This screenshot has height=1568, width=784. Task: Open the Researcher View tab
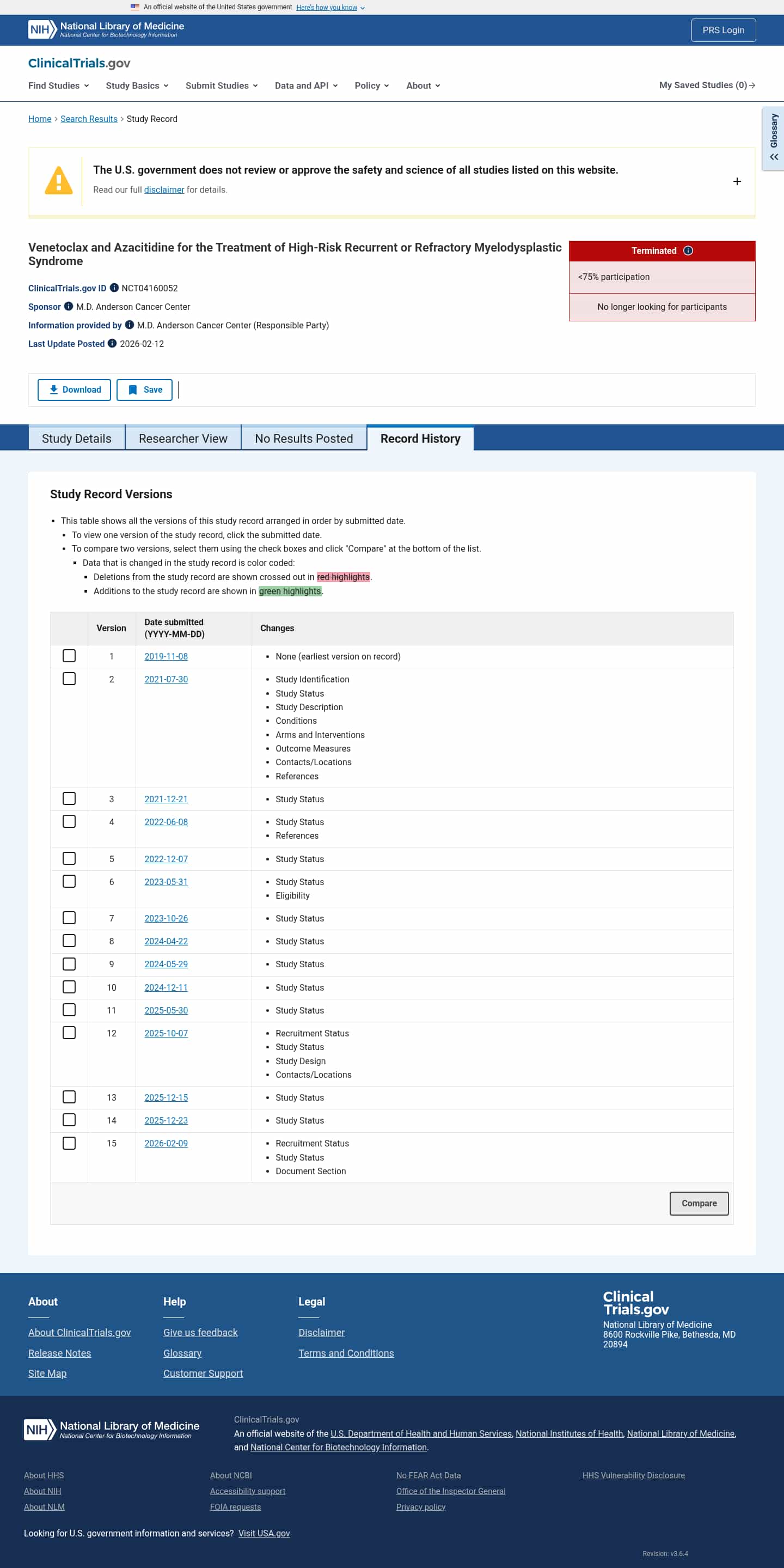point(183,438)
